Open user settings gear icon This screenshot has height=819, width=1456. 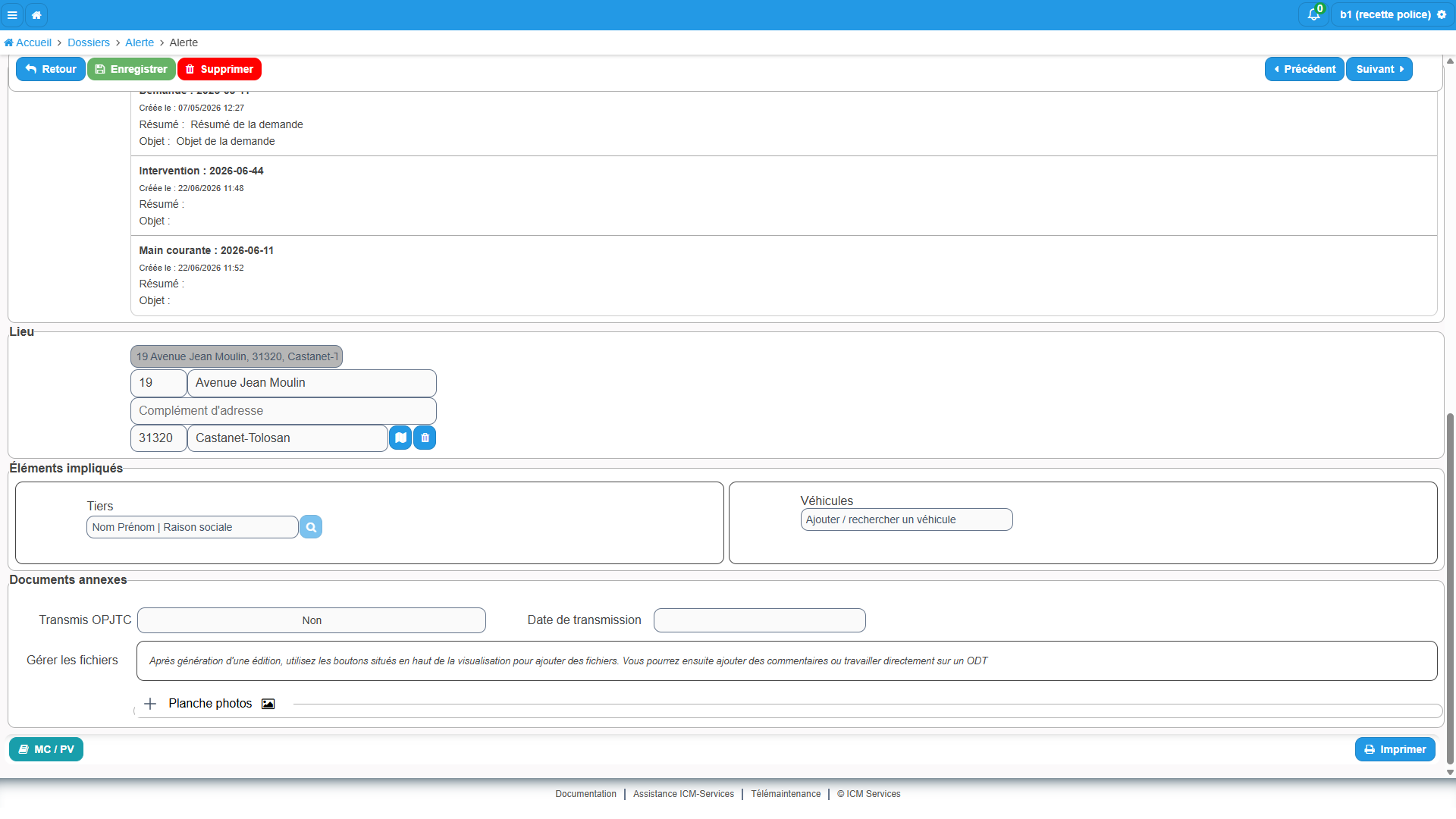tap(1442, 14)
